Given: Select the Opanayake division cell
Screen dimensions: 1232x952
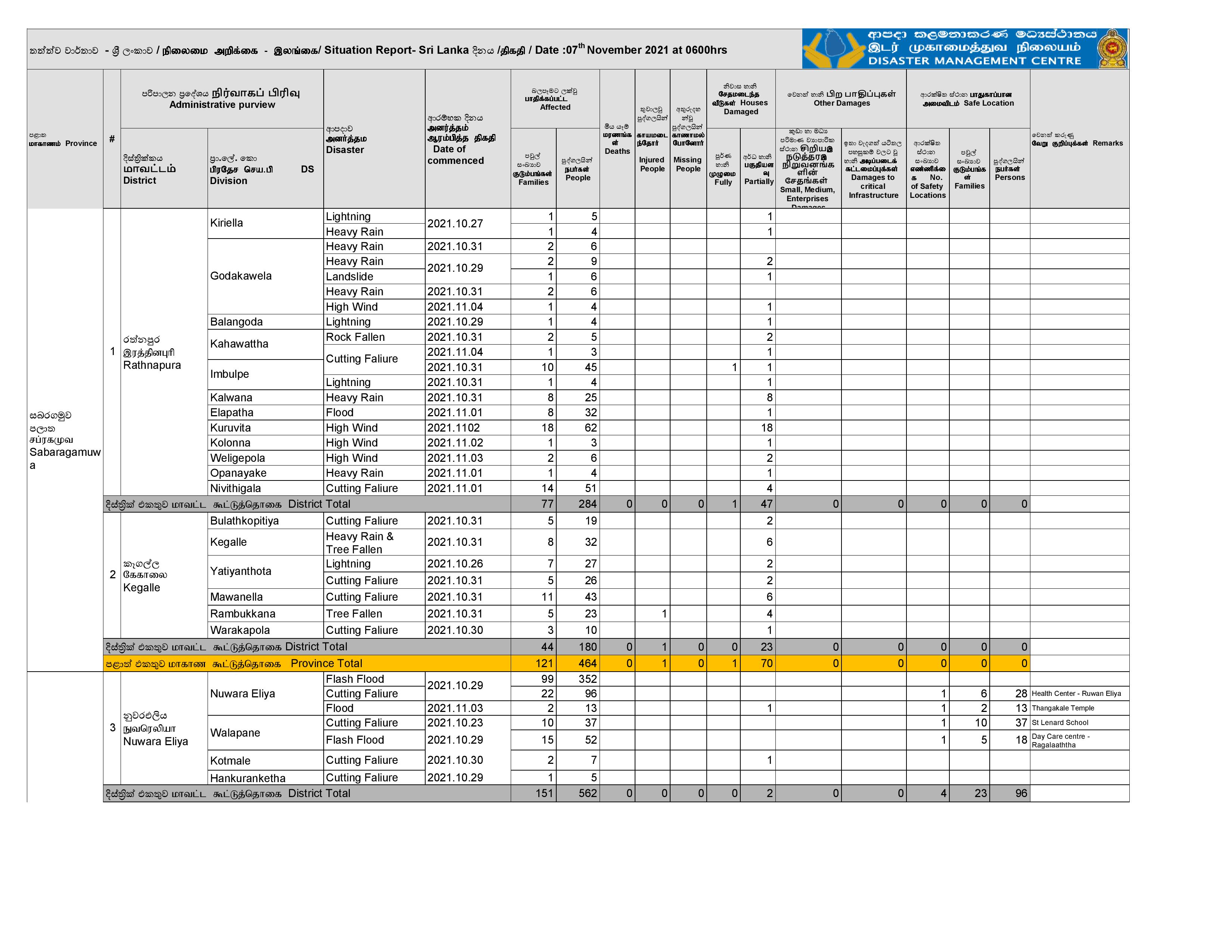Looking at the screenshot, I should pyautogui.click(x=266, y=473).
